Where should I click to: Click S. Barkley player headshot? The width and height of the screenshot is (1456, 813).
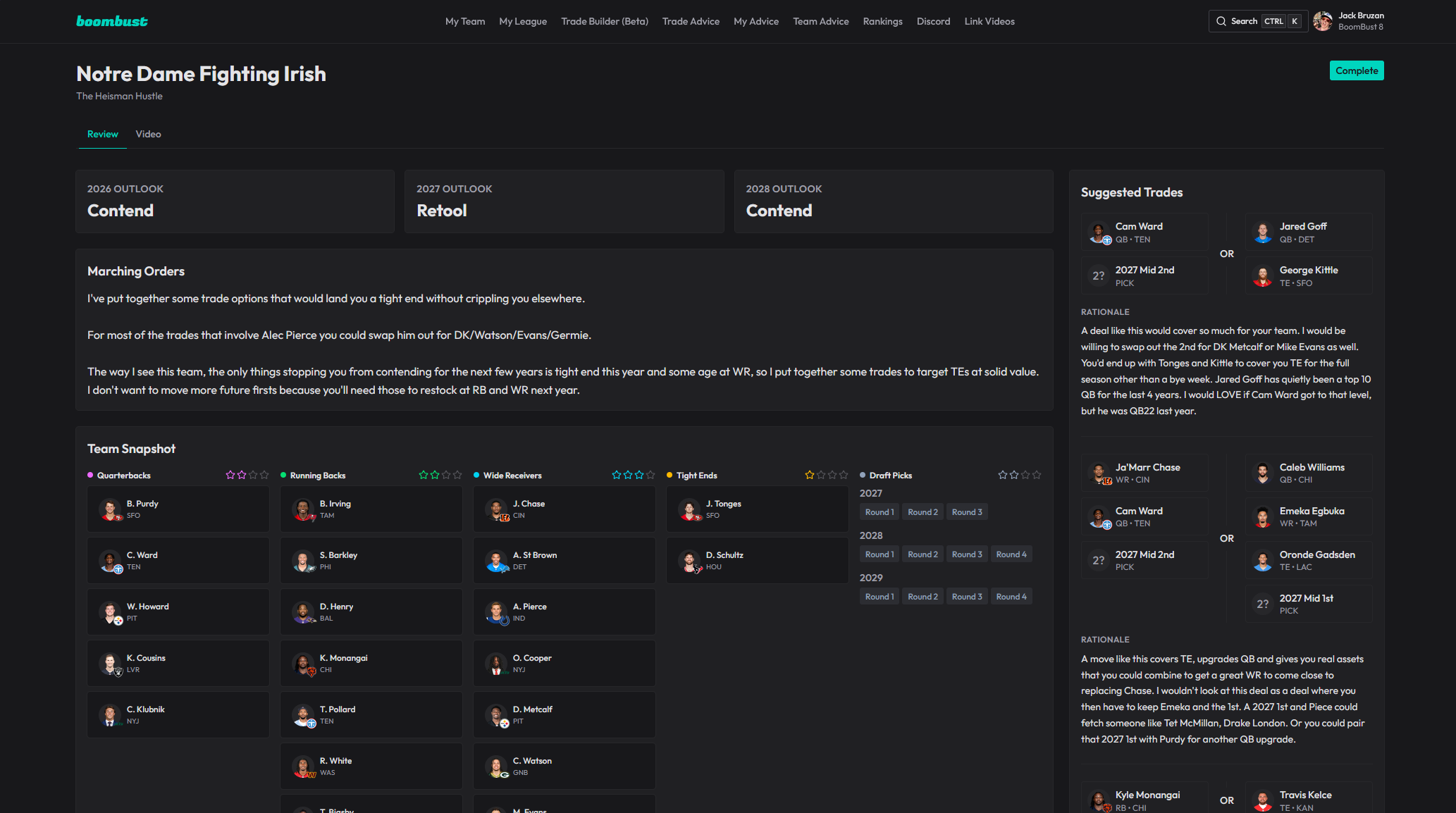[303, 561]
